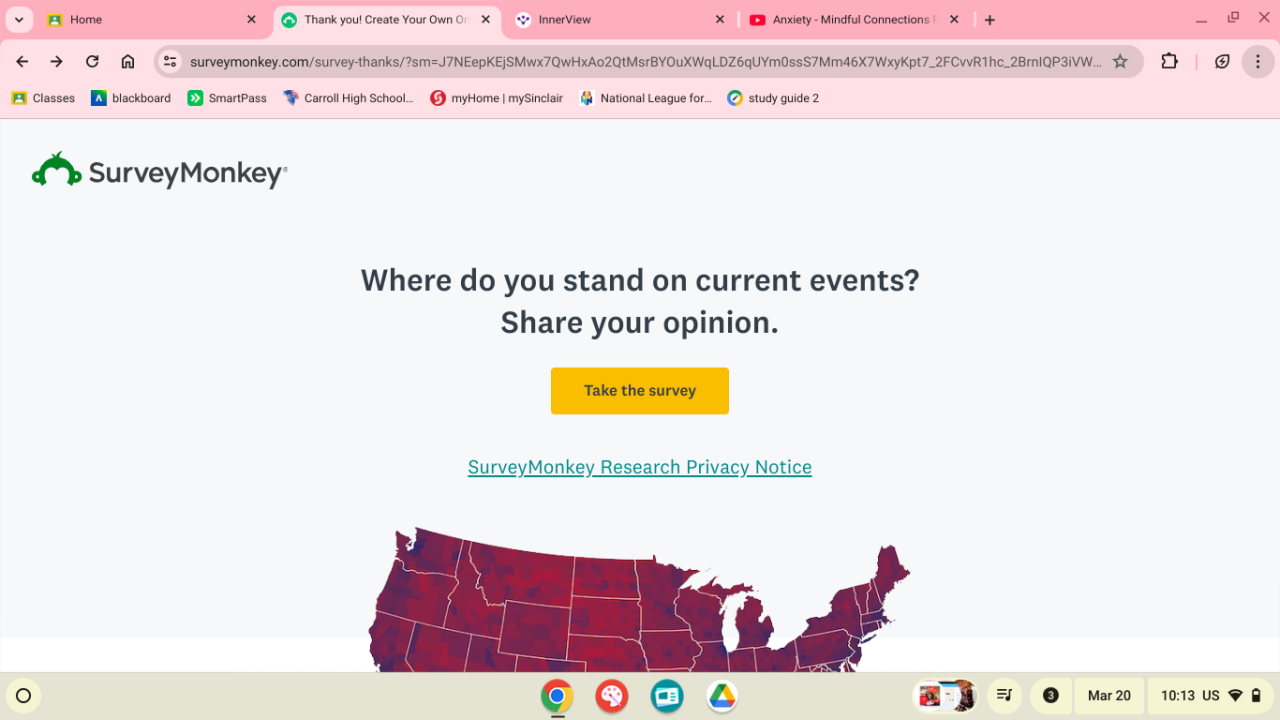Click the United States map image
The width and height of the screenshot is (1280, 720).
[640, 599]
